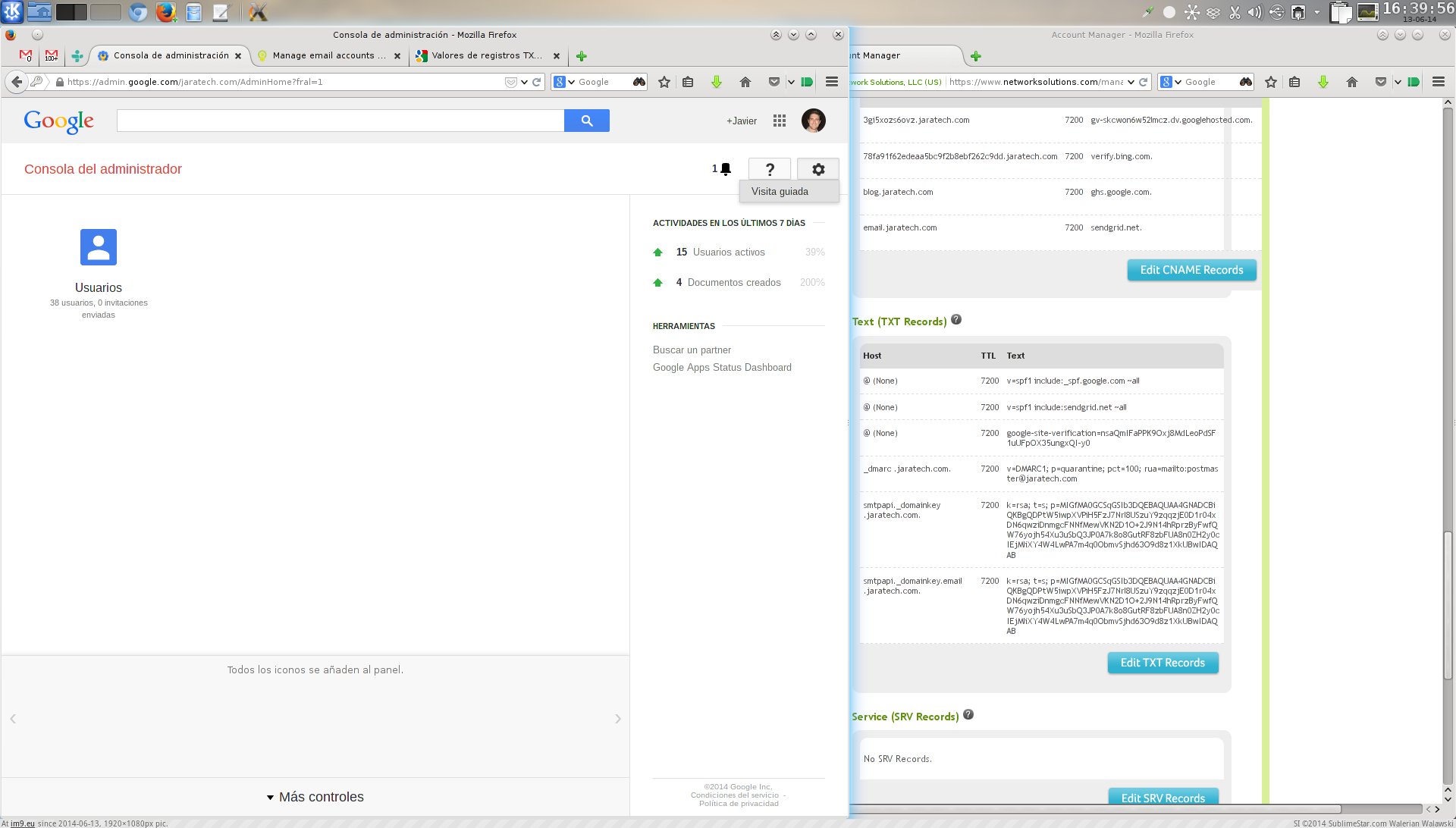The height and width of the screenshot is (828, 1456).
Task: Click binoculars search icon in admin console window
Action: [x=639, y=82]
